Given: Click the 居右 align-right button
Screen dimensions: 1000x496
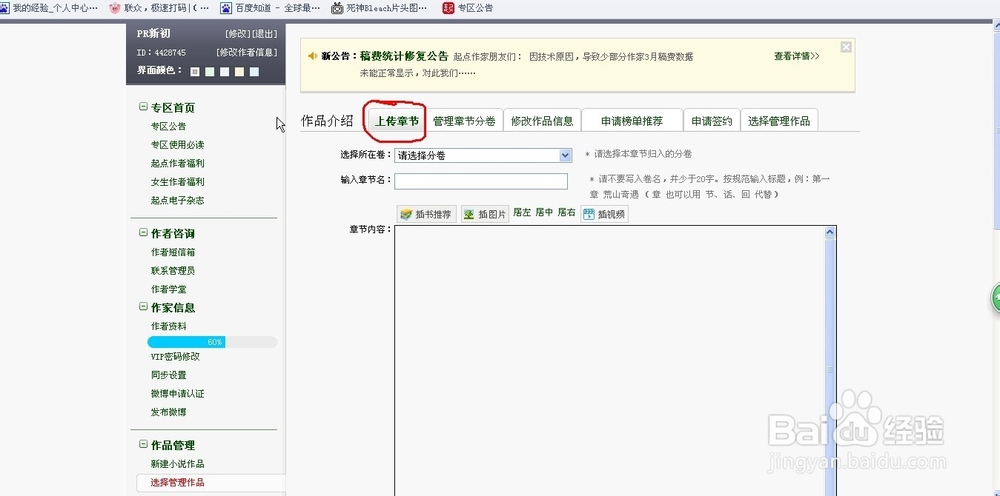Looking at the screenshot, I should (566, 213).
